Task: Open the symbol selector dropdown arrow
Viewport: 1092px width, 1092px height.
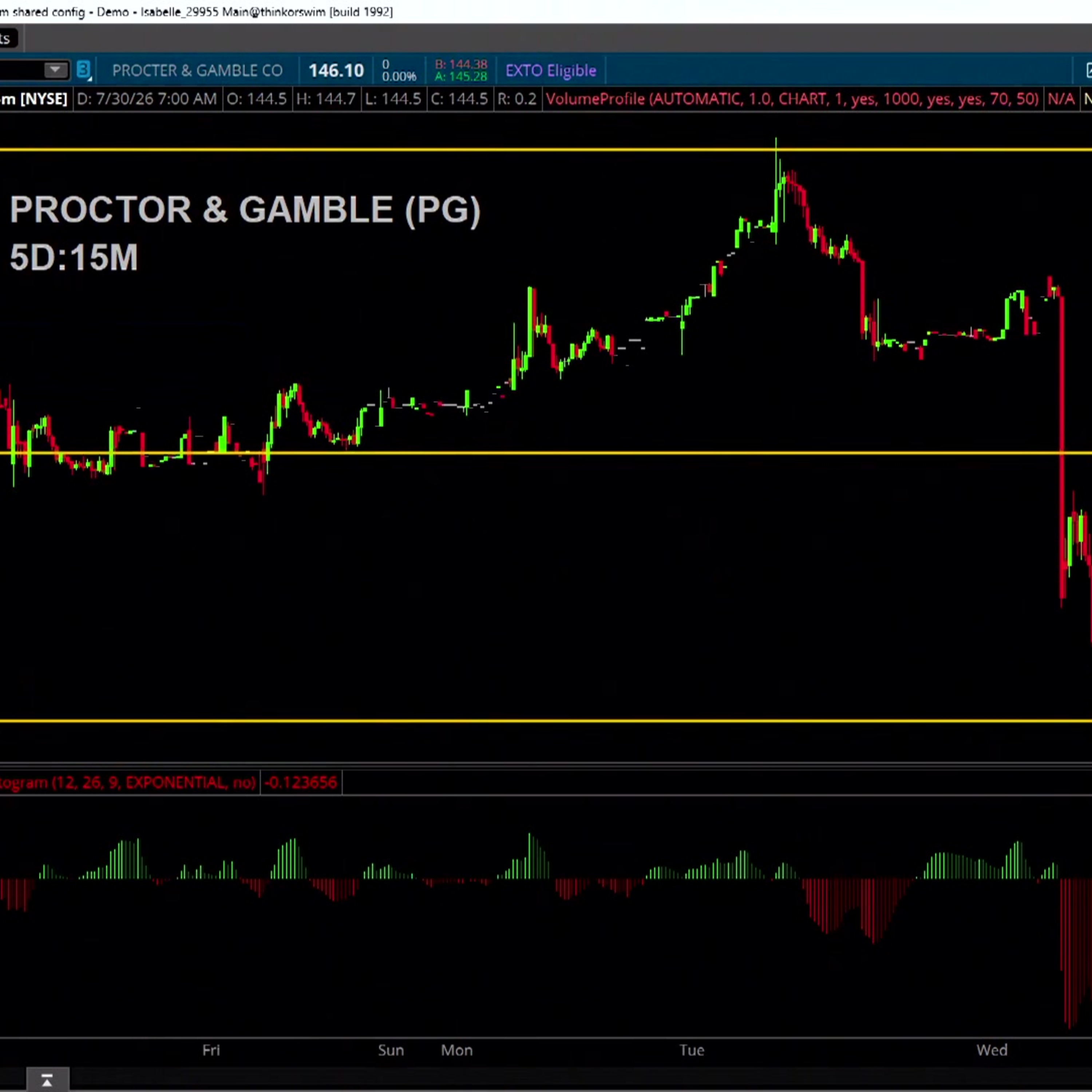Action: tap(55, 70)
